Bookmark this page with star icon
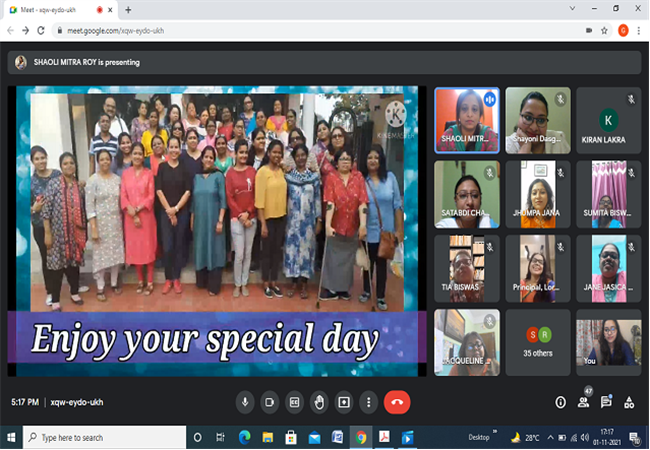This screenshot has height=450, width=650. tap(604, 31)
